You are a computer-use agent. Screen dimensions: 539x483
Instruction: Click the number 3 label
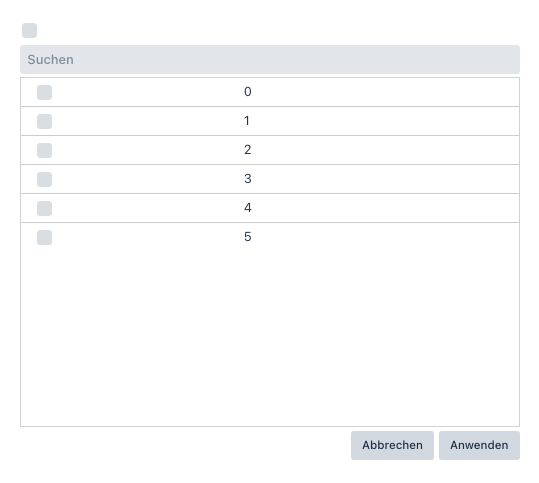(248, 179)
